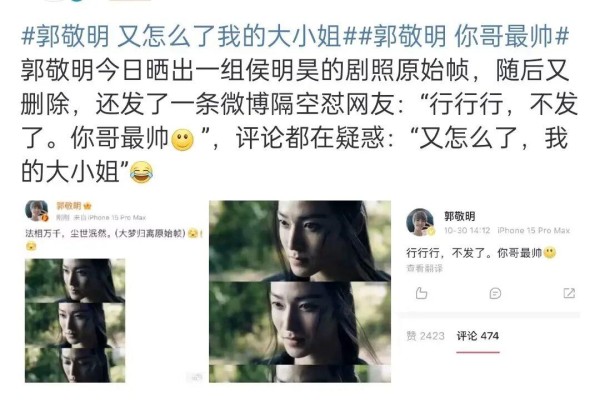Viewport: 600px width, 401px height.
Task: Open 郭敬明 username in right screenshot
Action: [x=460, y=216]
